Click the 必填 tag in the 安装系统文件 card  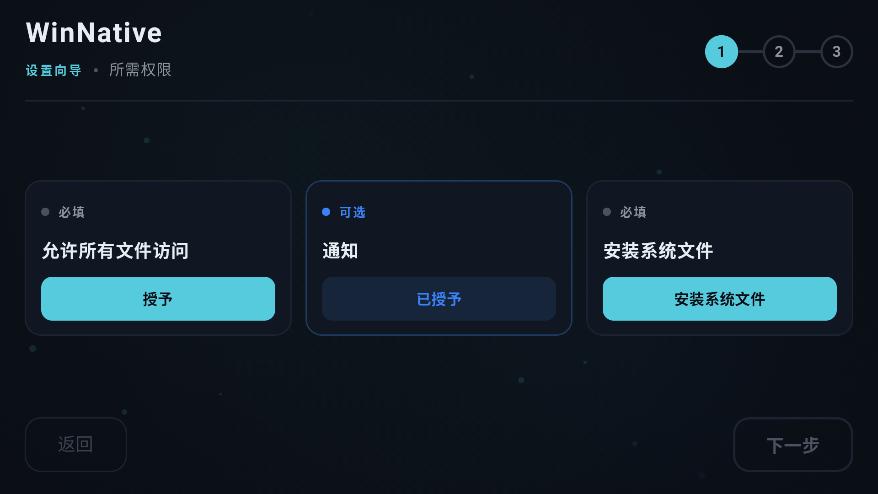click(x=633, y=212)
